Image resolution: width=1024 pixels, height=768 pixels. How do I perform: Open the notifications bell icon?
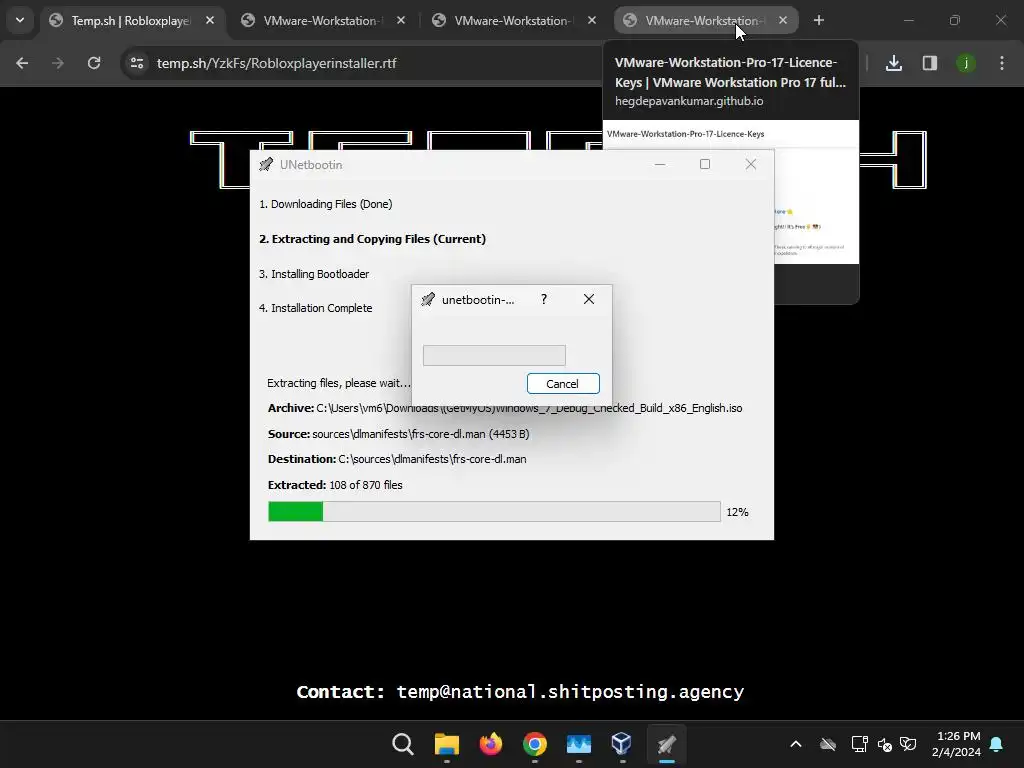(997, 744)
